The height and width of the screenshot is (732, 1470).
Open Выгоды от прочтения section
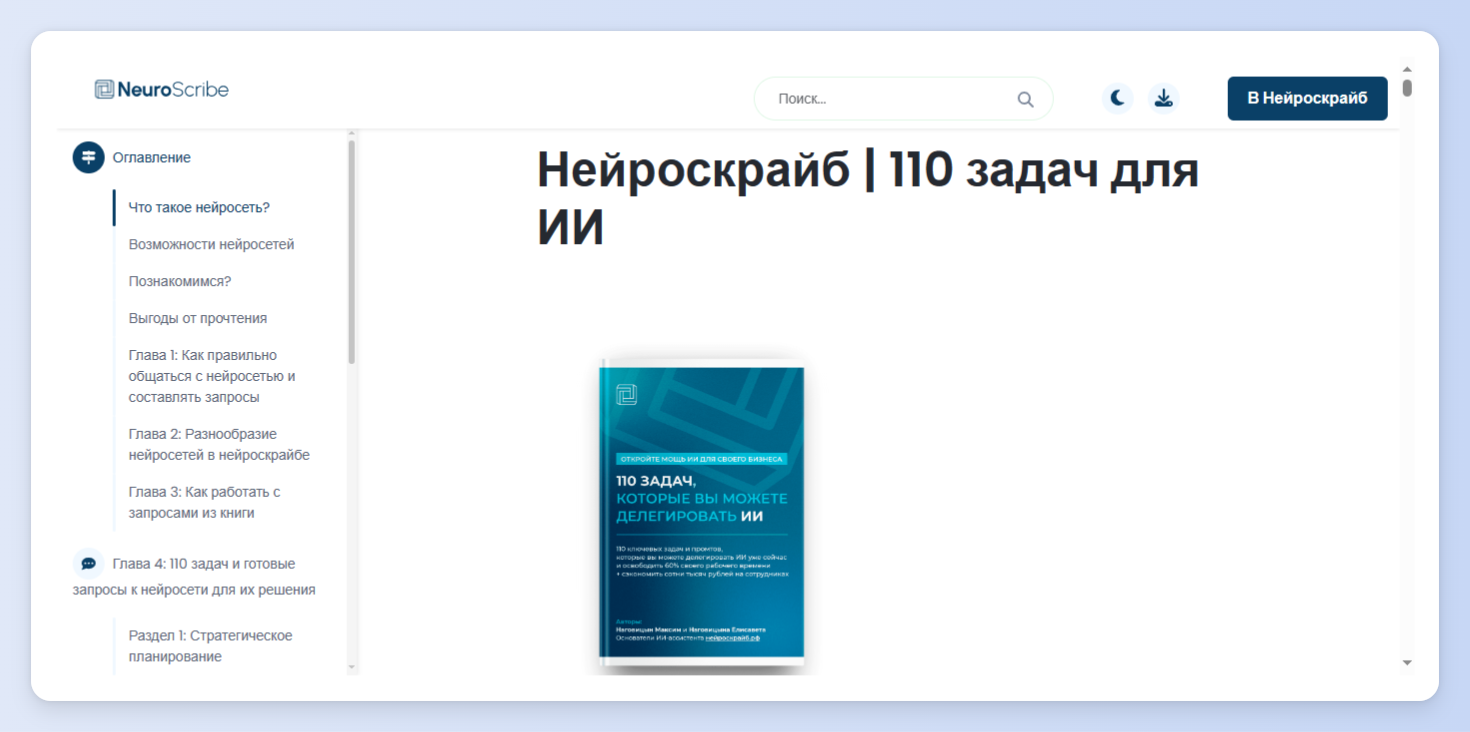pos(198,319)
